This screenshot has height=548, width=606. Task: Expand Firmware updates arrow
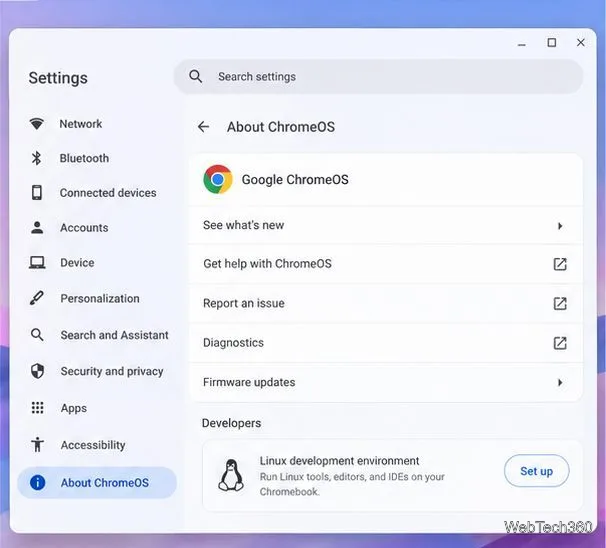(x=560, y=383)
